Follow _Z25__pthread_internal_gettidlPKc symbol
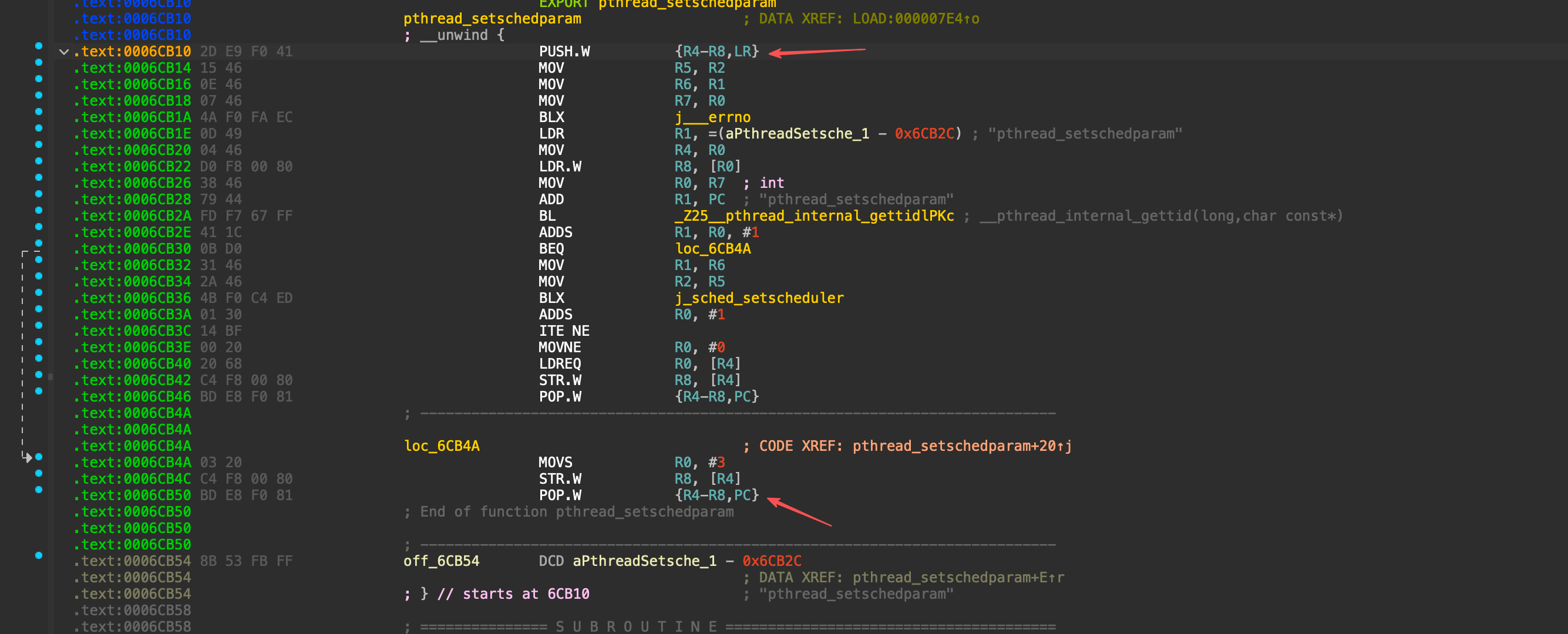The image size is (1568, 634). click(x=814, y=216)
